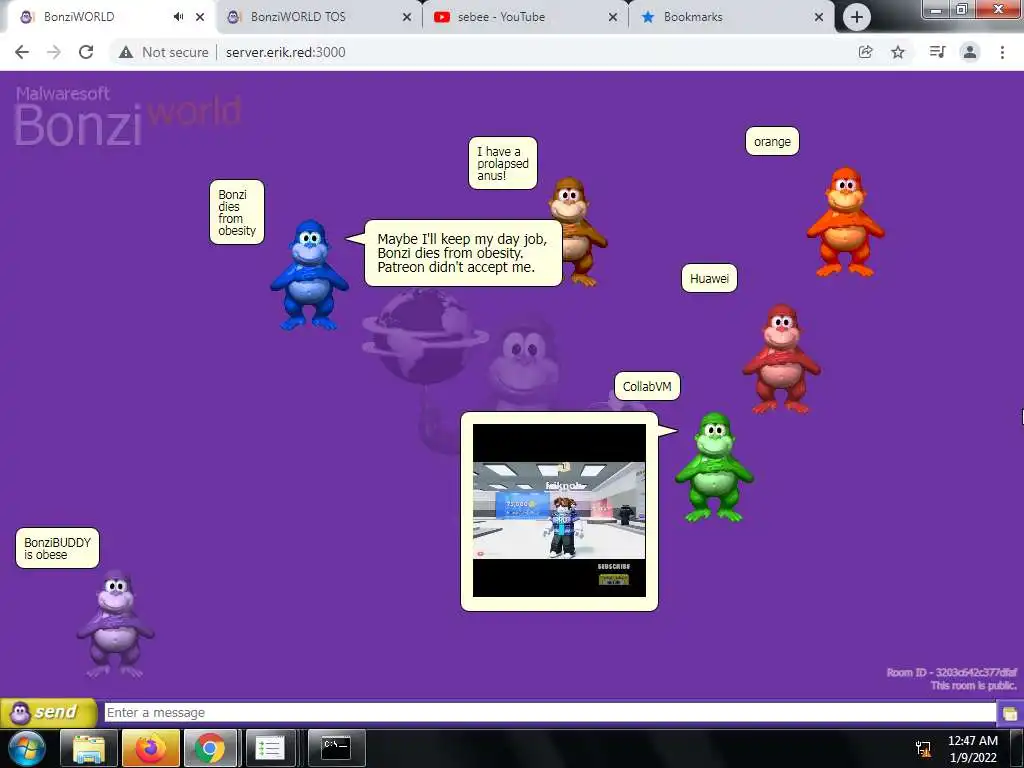Click the Room ID text
The image size is (1024, 768).
(952, 673)
